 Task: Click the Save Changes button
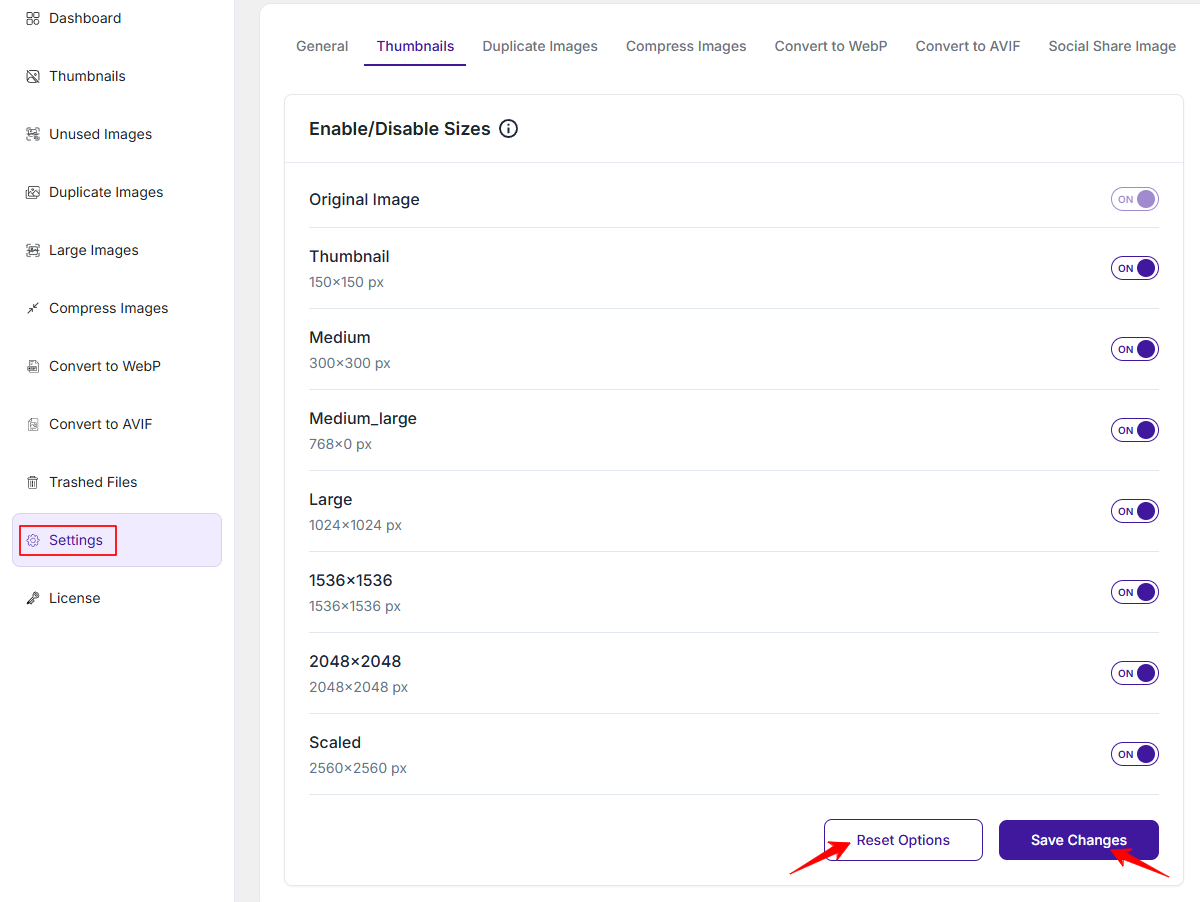pos(1079,840)
